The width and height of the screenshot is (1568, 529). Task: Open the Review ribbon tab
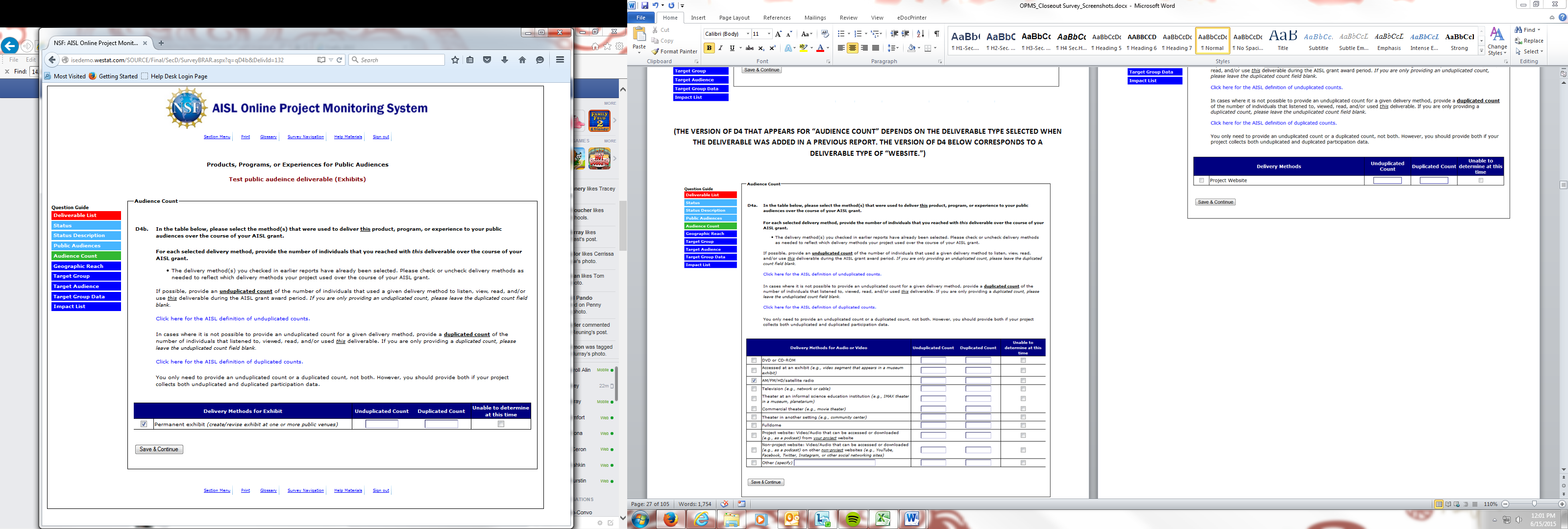[x=848, y=18]
